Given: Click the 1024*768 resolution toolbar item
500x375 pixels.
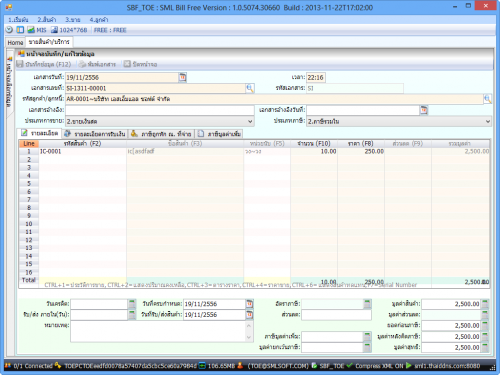Looking at the screenshot, I should pos(69,30).
